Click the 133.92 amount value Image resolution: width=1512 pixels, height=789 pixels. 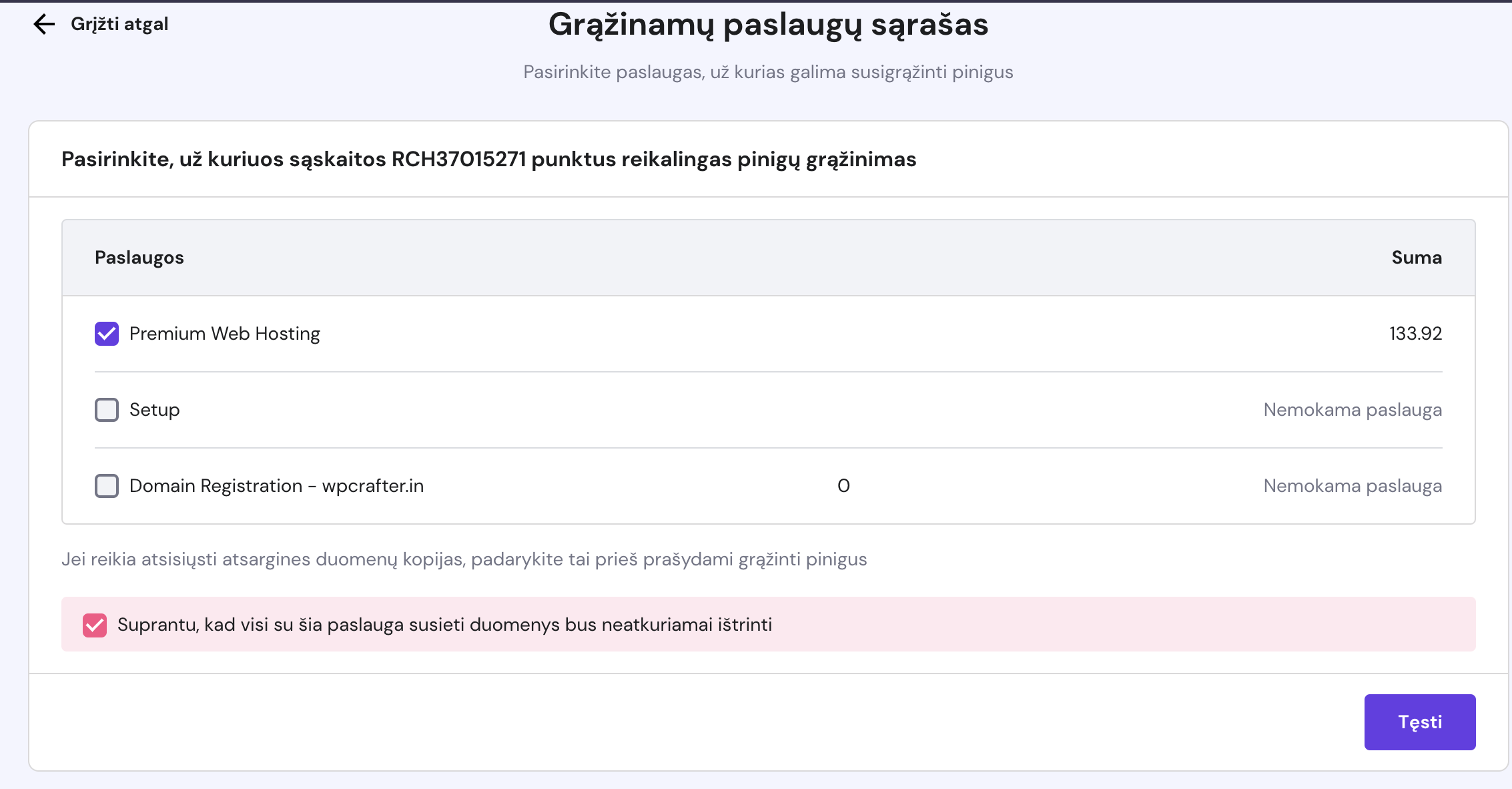pos(1415,334)
